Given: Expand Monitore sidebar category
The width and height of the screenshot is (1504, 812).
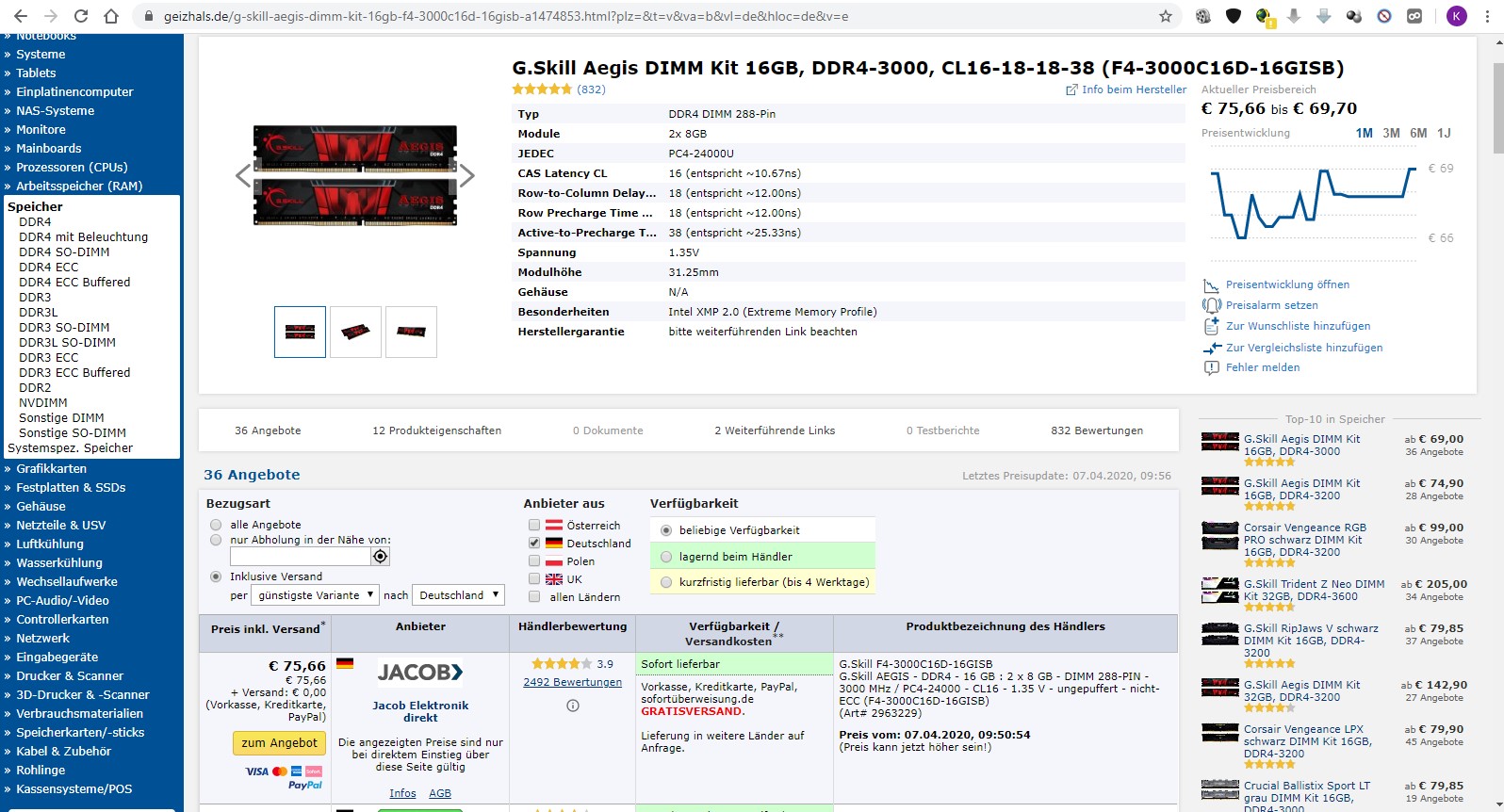Looking at the screenshot, I should tap(41, 129).
